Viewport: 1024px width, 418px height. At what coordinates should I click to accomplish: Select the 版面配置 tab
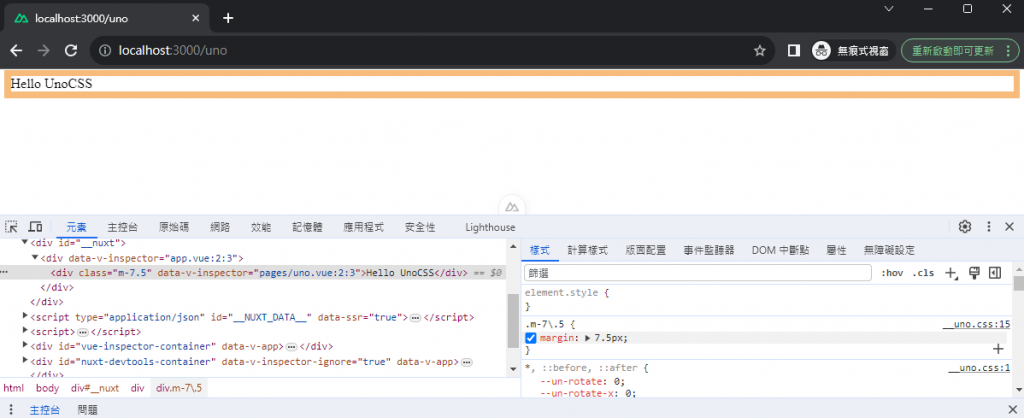(x=645, y=250)
